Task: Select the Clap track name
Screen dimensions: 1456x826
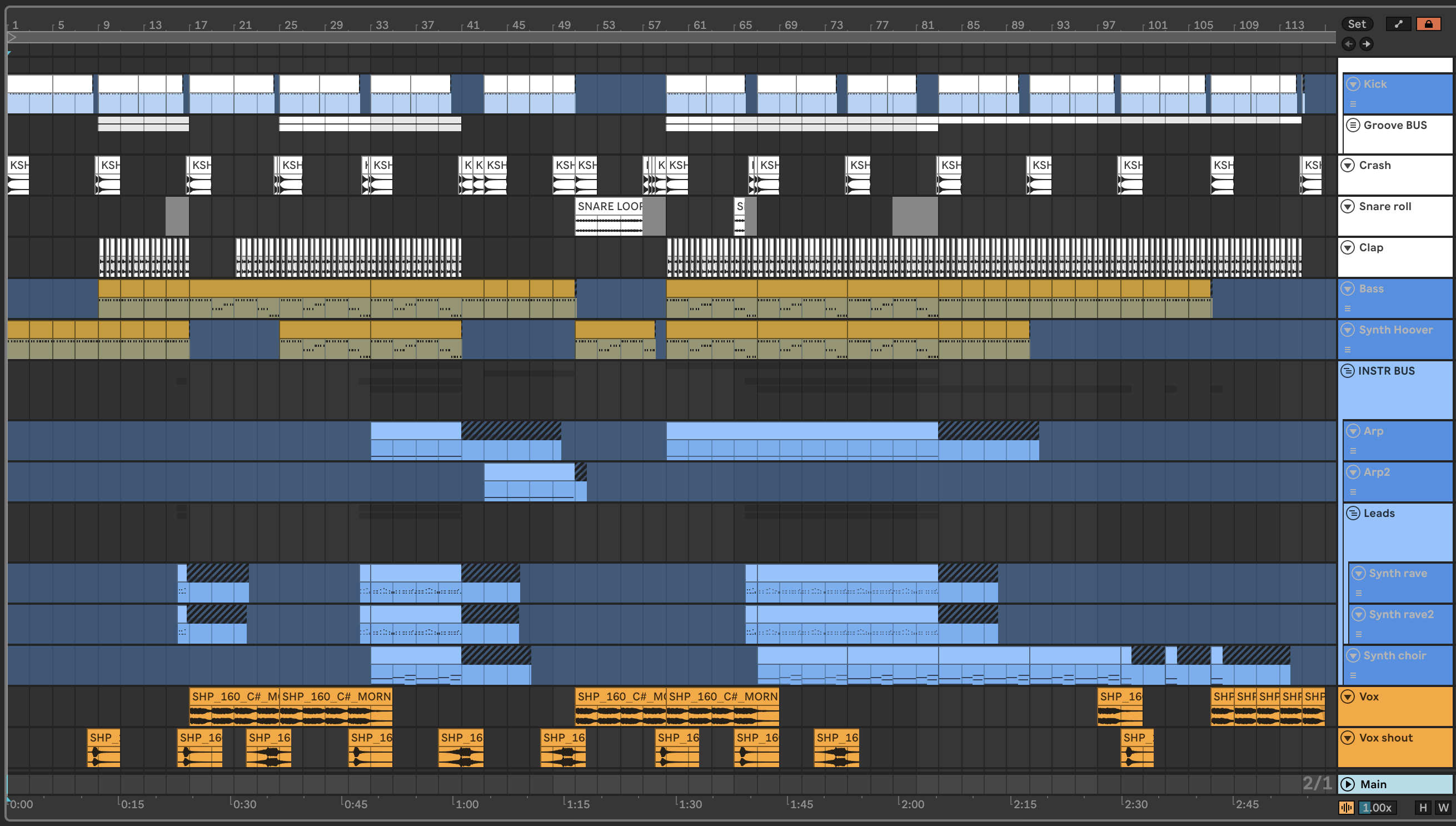Action: (1370, 247)
